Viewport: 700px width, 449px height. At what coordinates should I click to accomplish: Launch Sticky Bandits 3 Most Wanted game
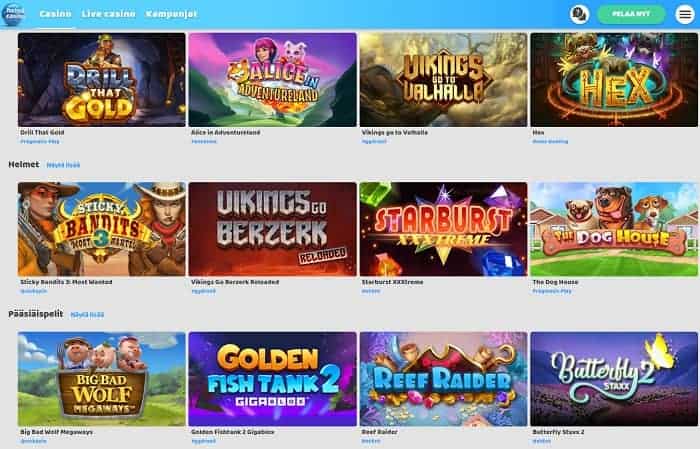pyautogui.click(x=102, y=229)
